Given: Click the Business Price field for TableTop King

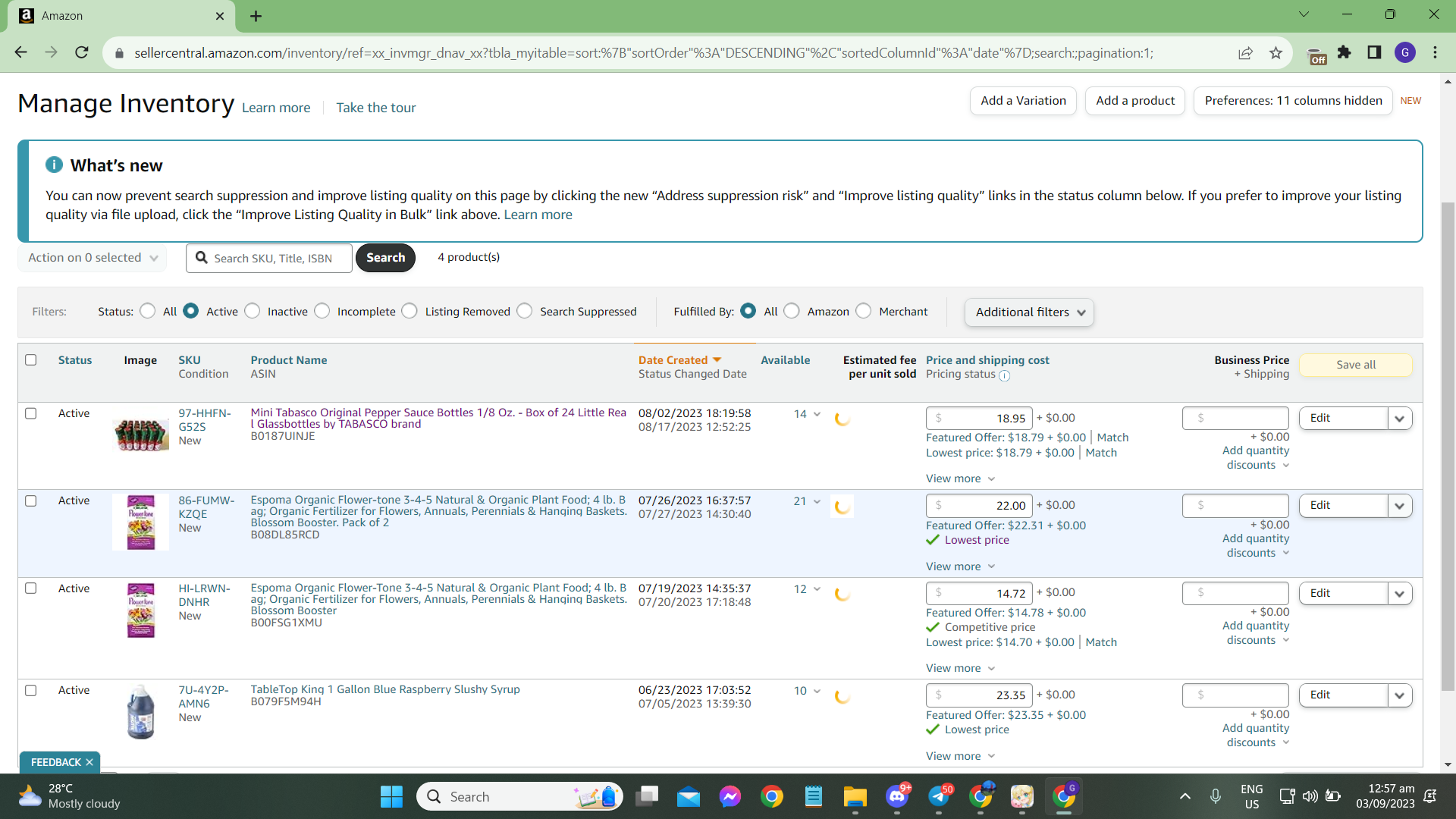Looking at the screenshot, I should [x=1235, y=695].
